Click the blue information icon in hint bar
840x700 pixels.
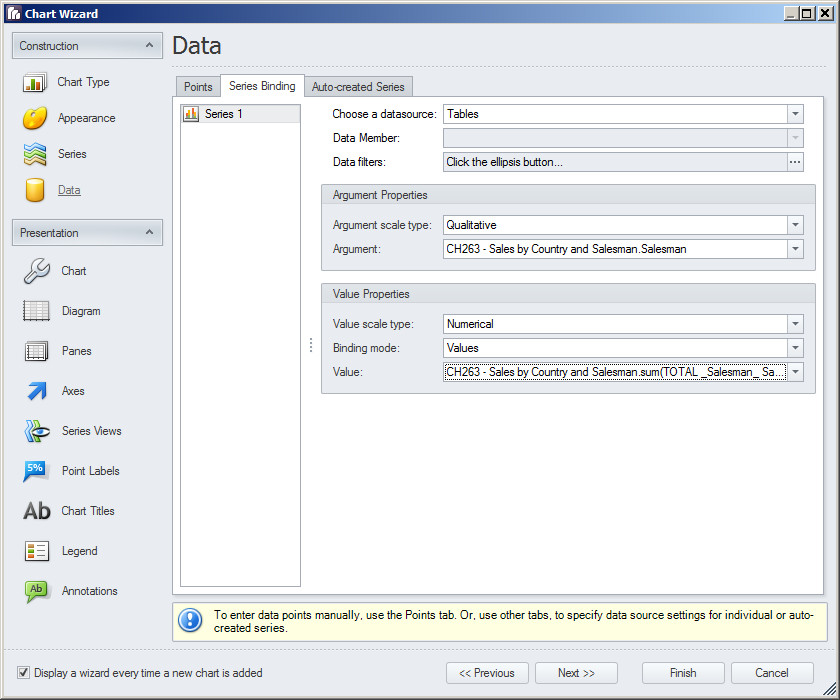click(190, 621)
